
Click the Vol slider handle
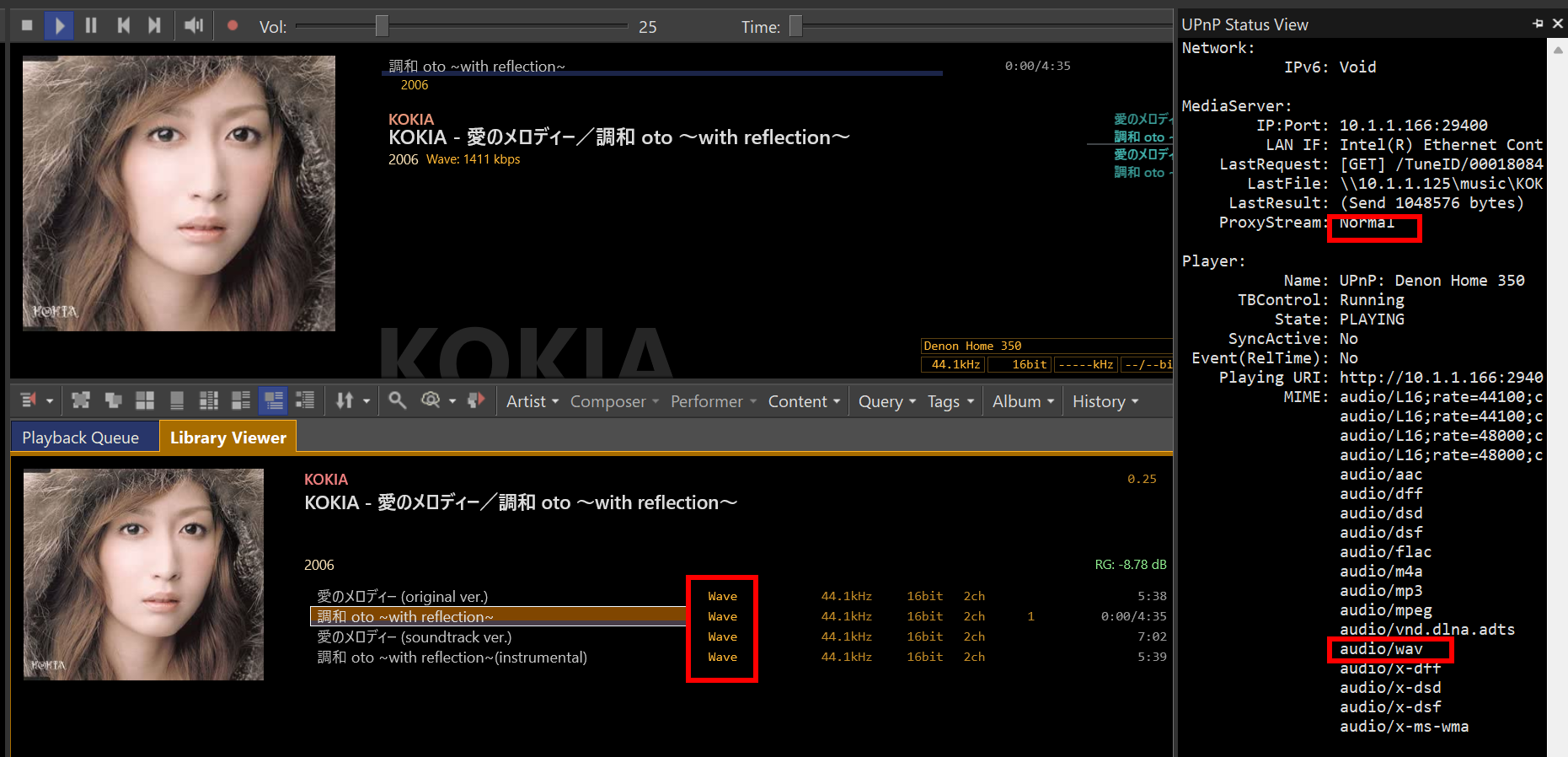coord(382,26)
